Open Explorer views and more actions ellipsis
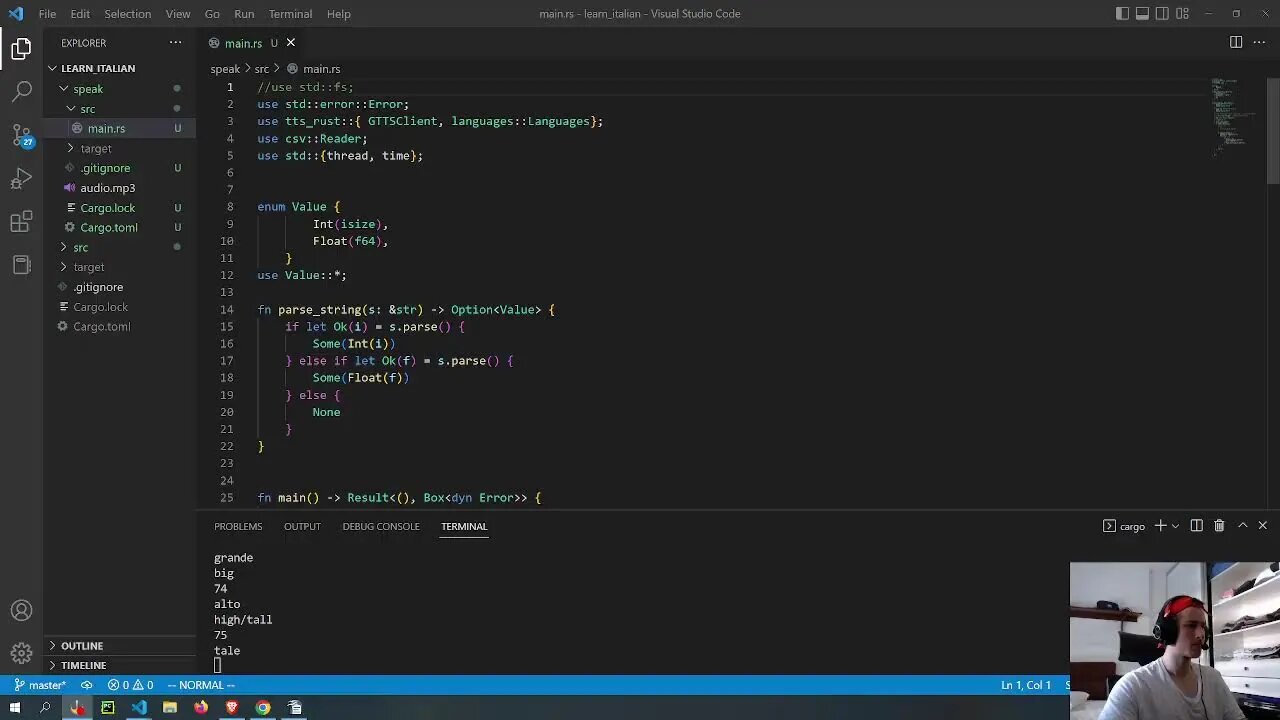Viewport: 1280px width, 720px height. 176,43
